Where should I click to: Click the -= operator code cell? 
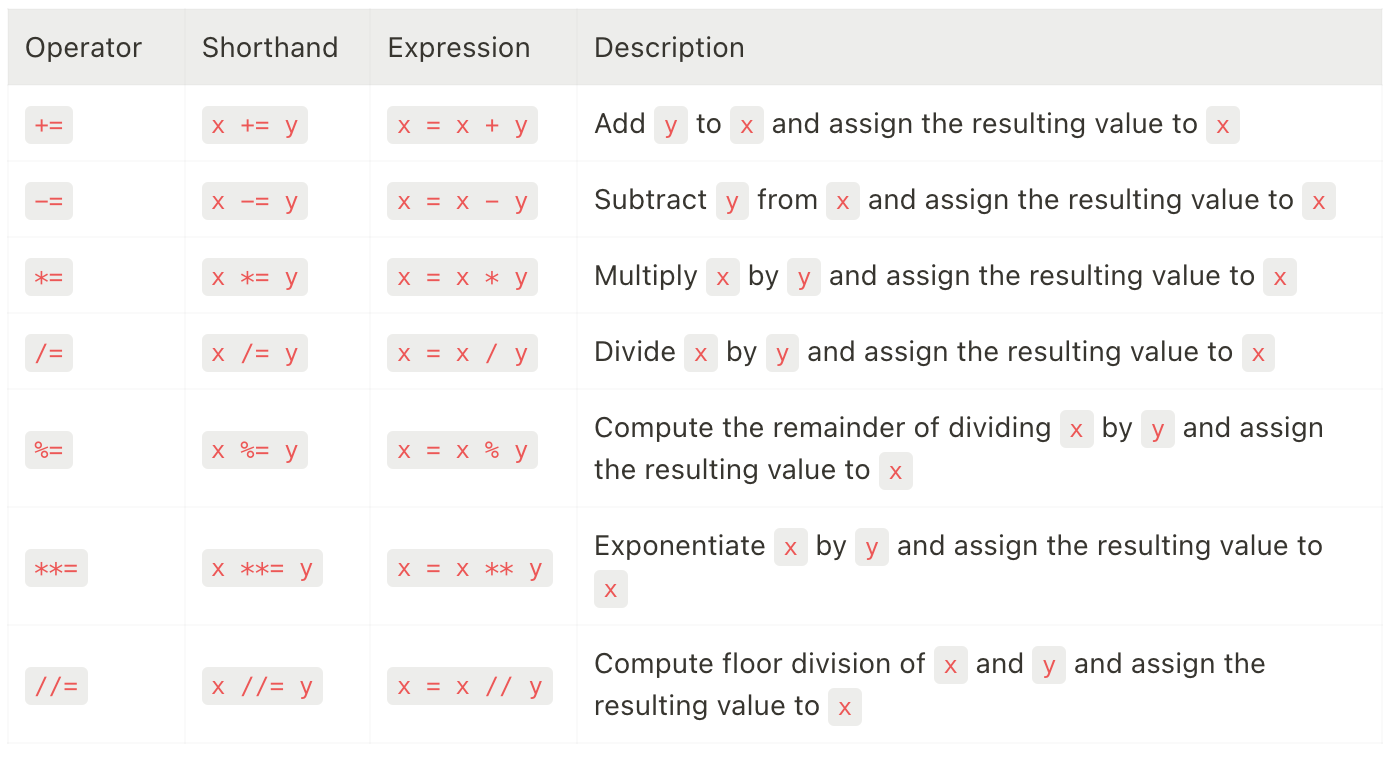[x=49, y=201]
